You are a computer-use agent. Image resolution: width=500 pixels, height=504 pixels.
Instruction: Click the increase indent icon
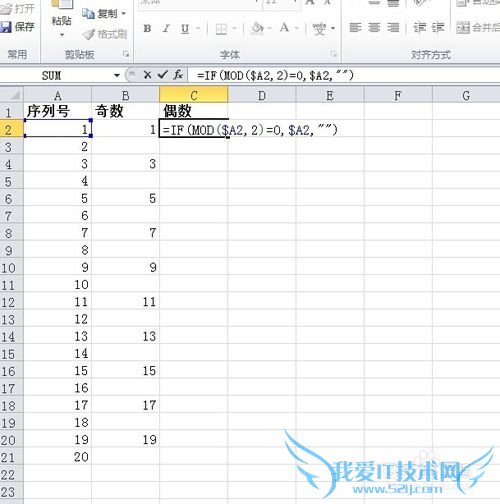438,27
